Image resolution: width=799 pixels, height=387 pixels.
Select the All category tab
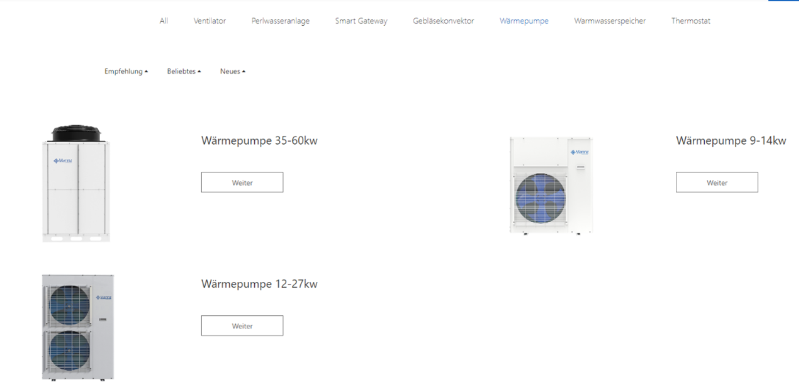(x=164, y=21)
